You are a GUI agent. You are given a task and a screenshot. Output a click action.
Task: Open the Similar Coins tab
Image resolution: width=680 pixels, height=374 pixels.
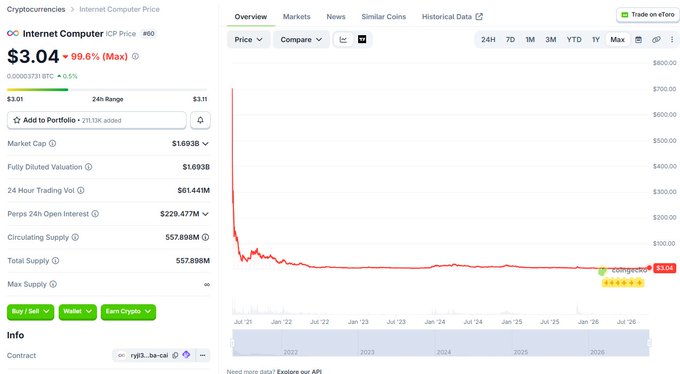[x=384, y=16]
